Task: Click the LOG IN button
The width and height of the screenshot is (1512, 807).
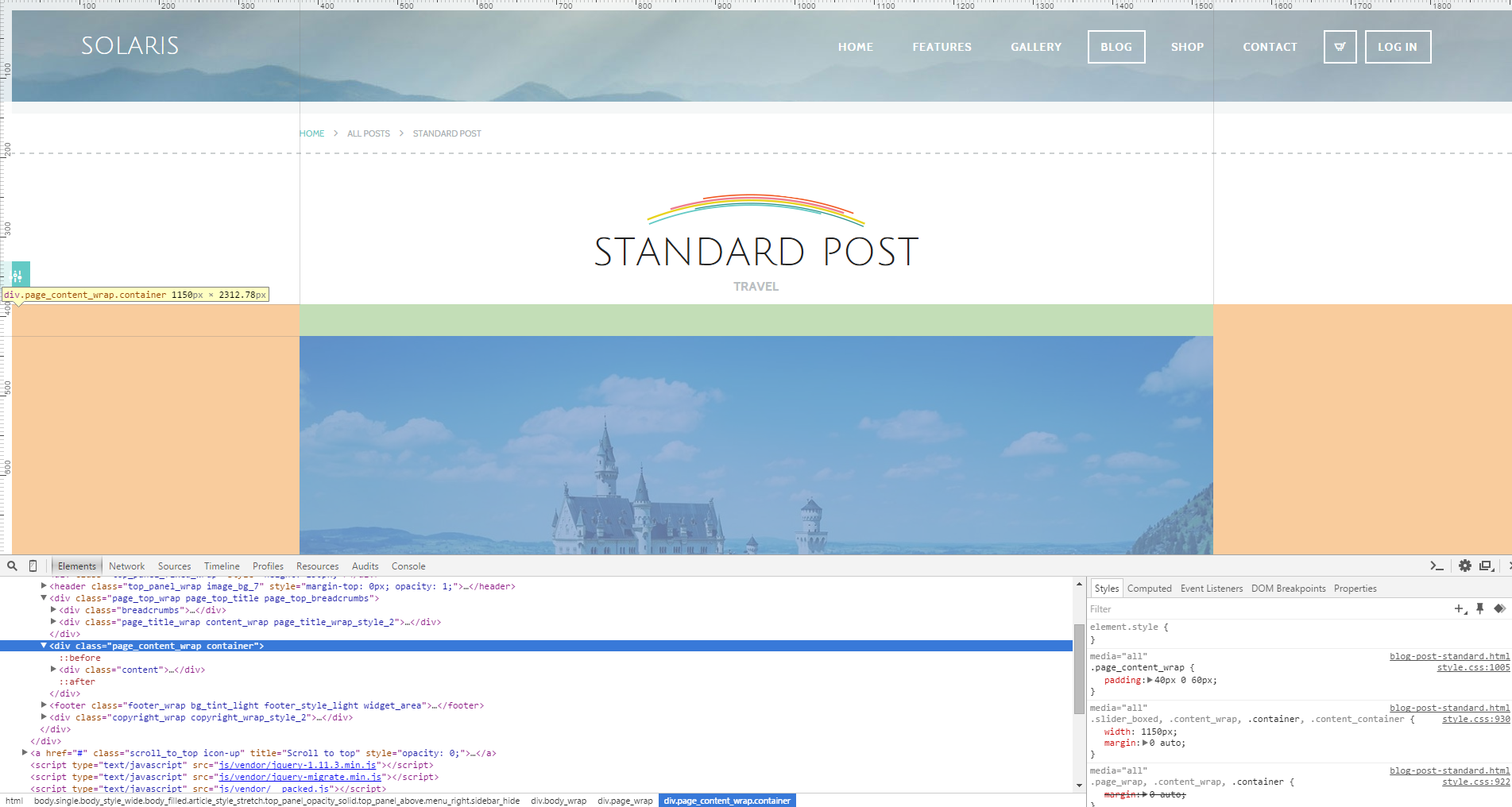Action: (1398, 47)
